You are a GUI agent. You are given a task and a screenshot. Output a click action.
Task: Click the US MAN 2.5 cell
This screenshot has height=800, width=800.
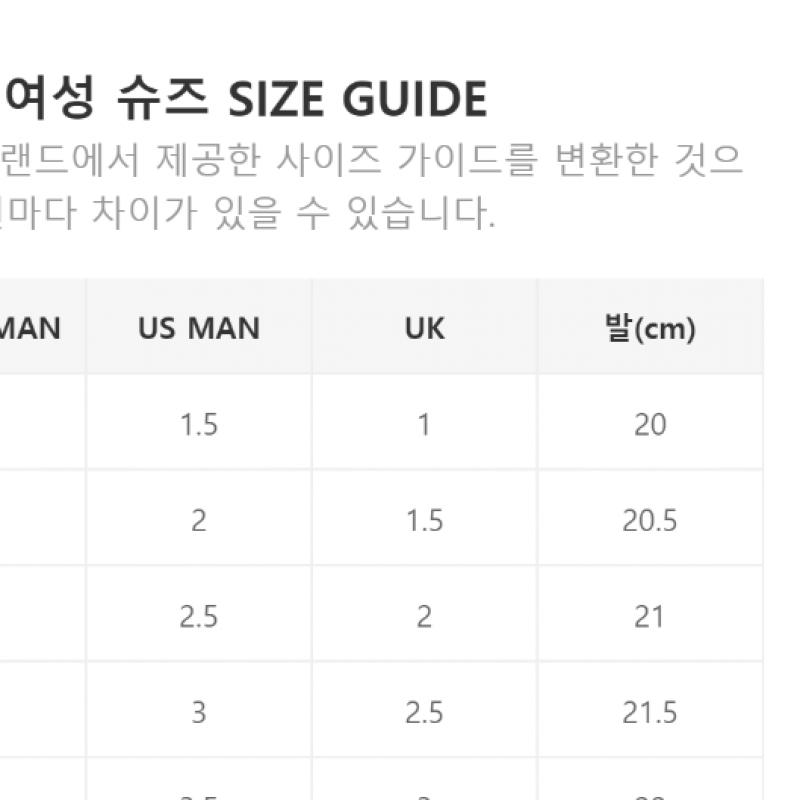(x=199, y=616)
